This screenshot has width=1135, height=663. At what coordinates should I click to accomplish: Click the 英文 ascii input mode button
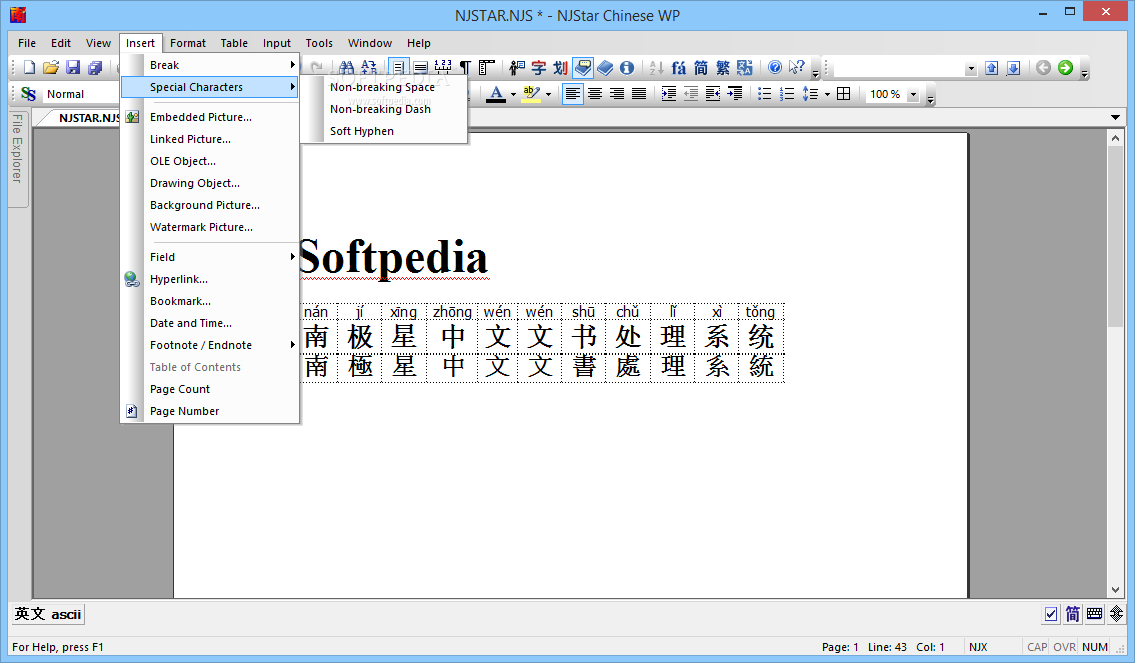[x=48, y=615]
